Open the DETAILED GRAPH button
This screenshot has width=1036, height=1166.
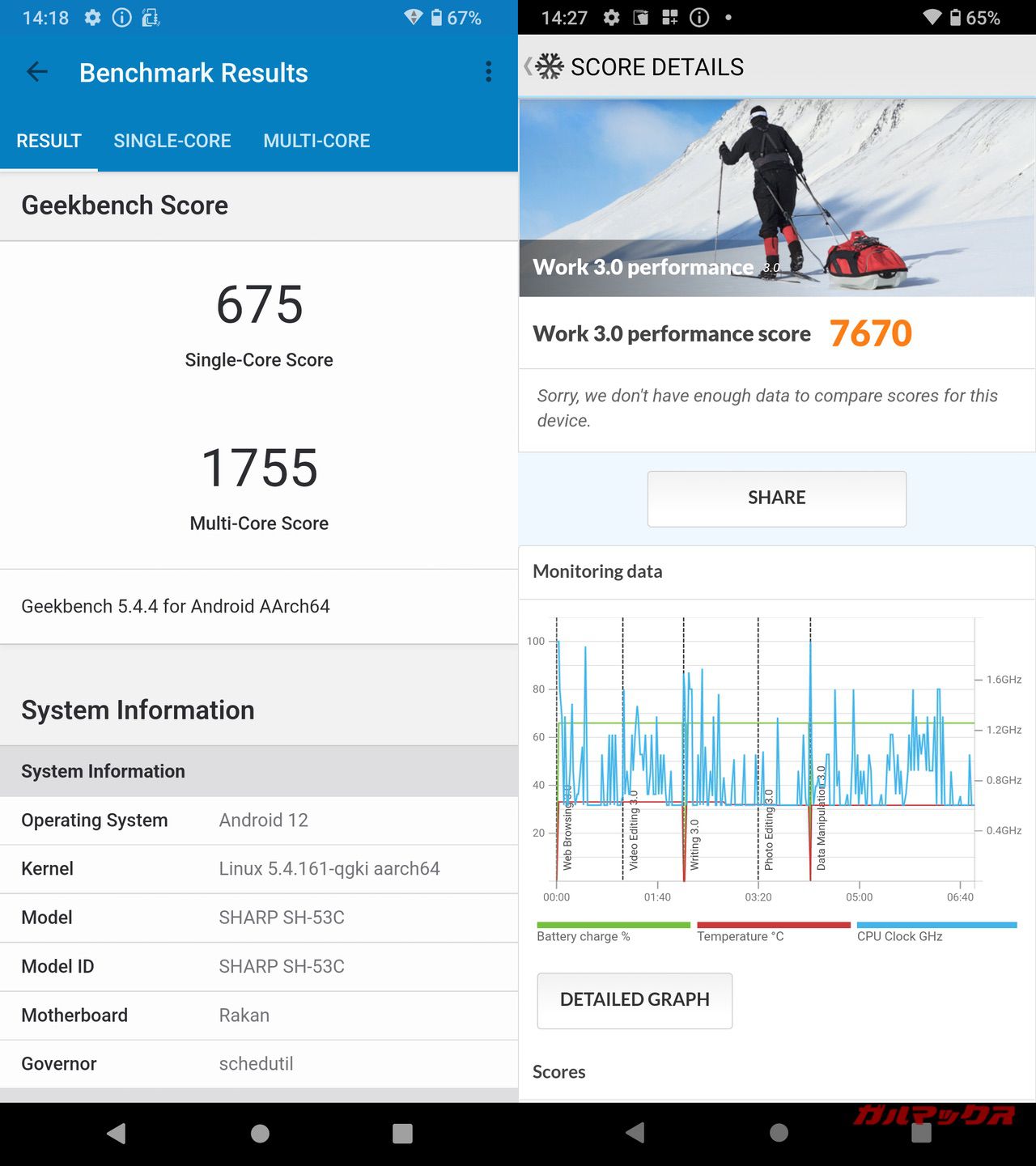tap(635, 1000)
